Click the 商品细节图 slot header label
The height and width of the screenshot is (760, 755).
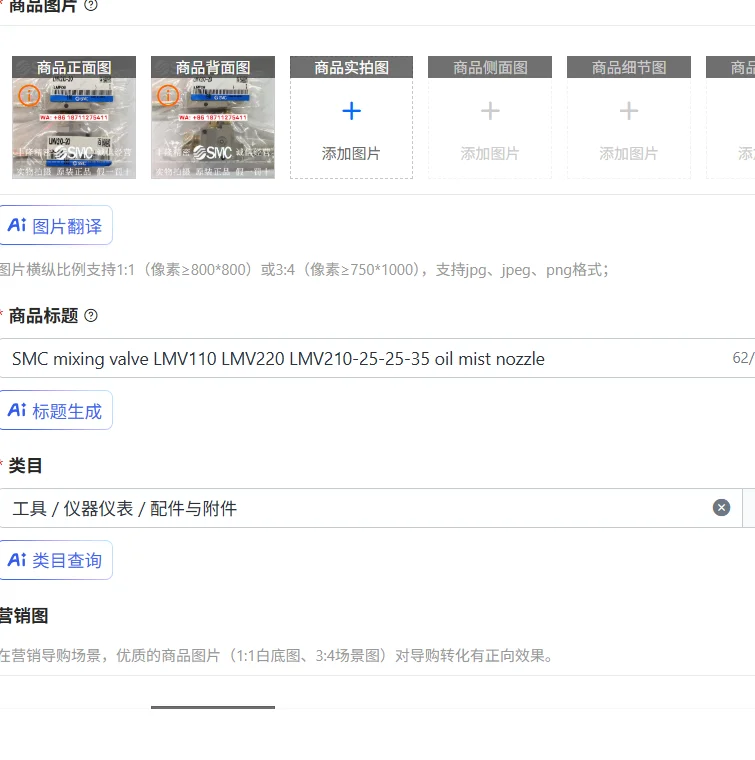tap(629, 67)
